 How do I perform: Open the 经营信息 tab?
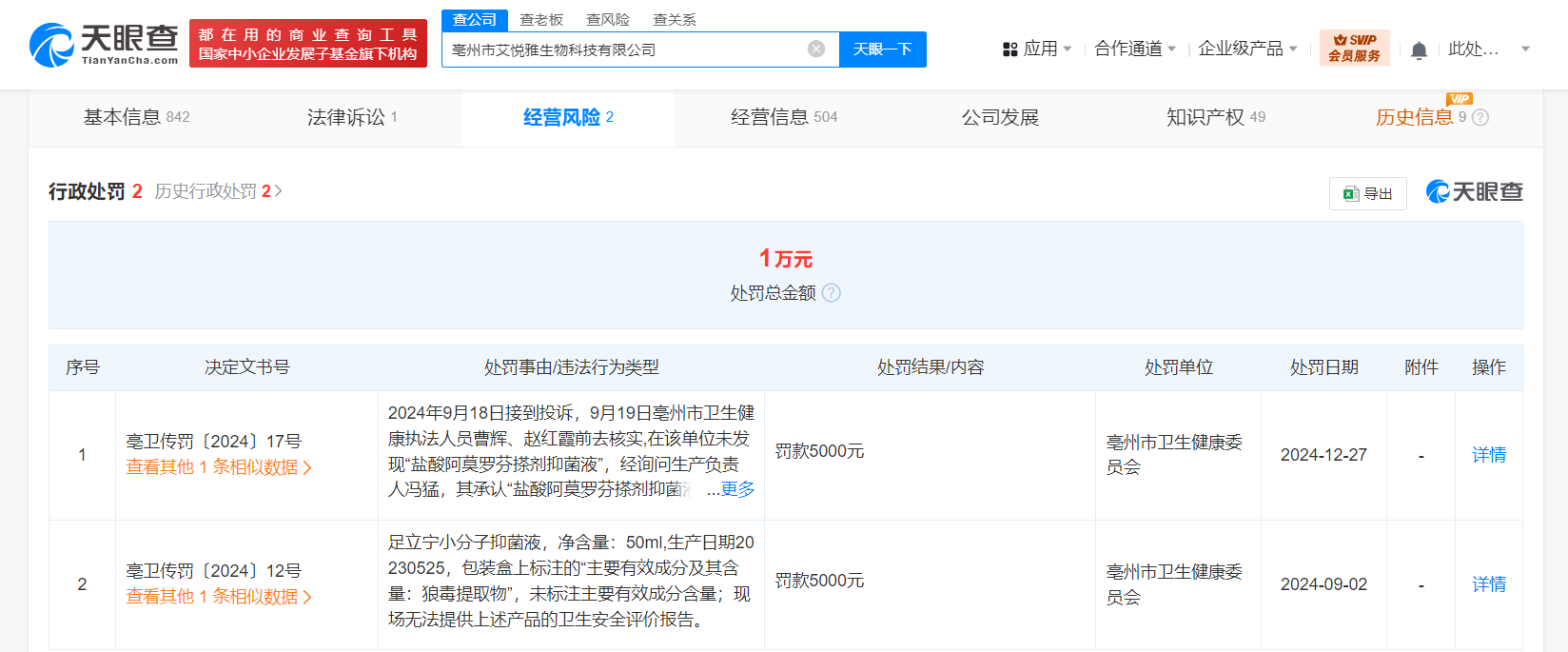[784, 117]
